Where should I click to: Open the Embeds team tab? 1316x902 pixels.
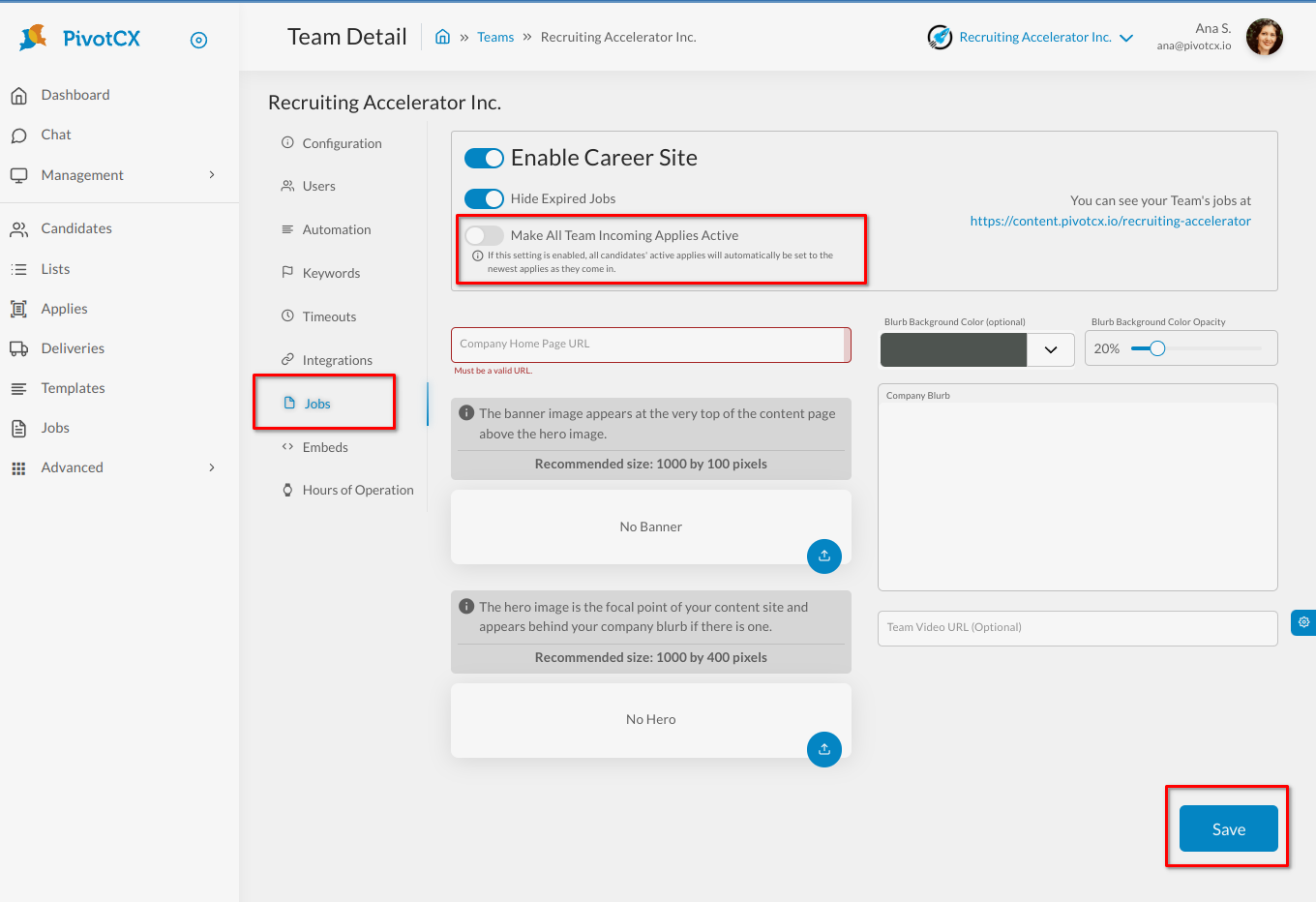tap(325, 447)
